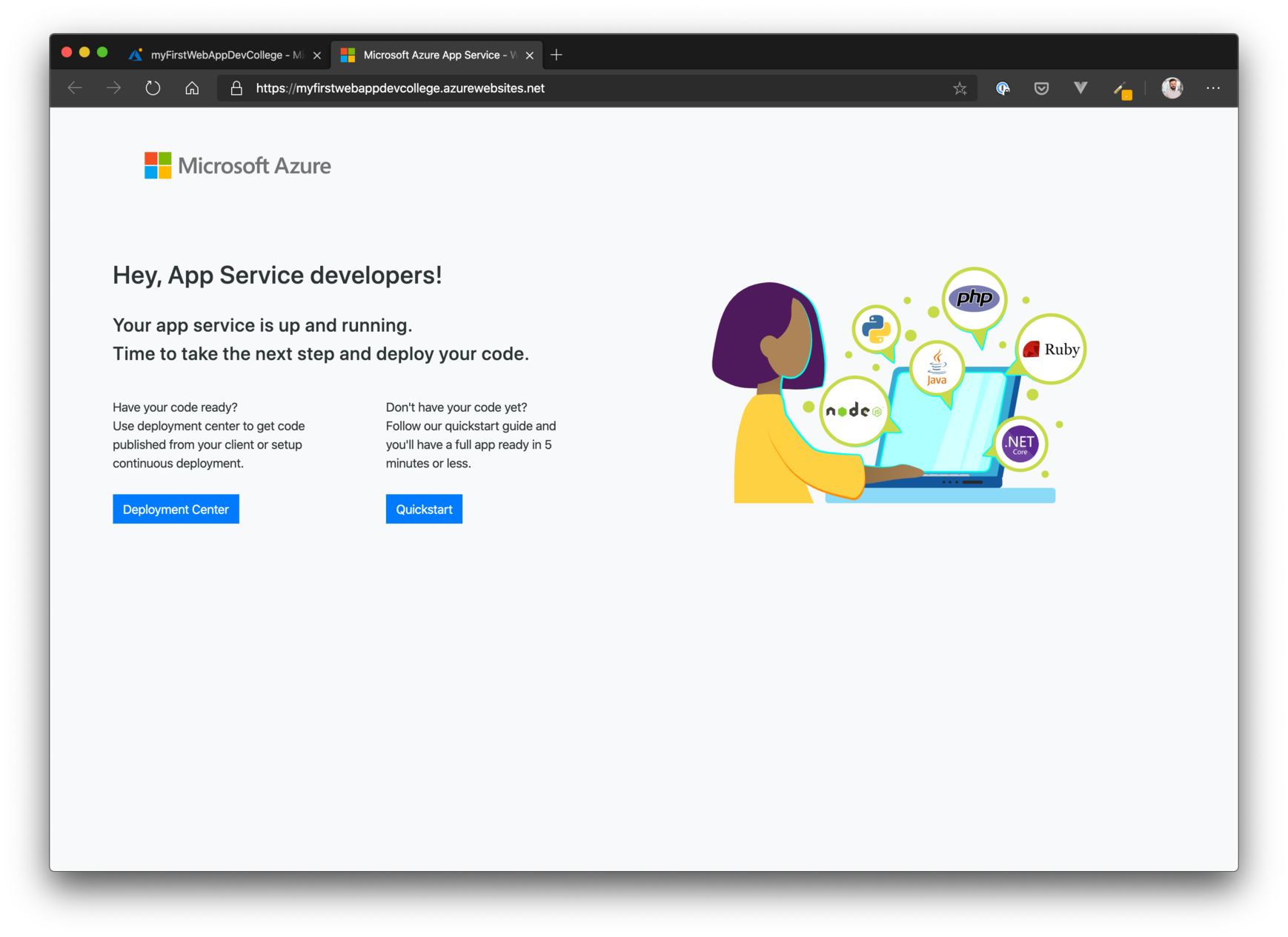Open a new tab with the plus button

click(x=557, y=54)
